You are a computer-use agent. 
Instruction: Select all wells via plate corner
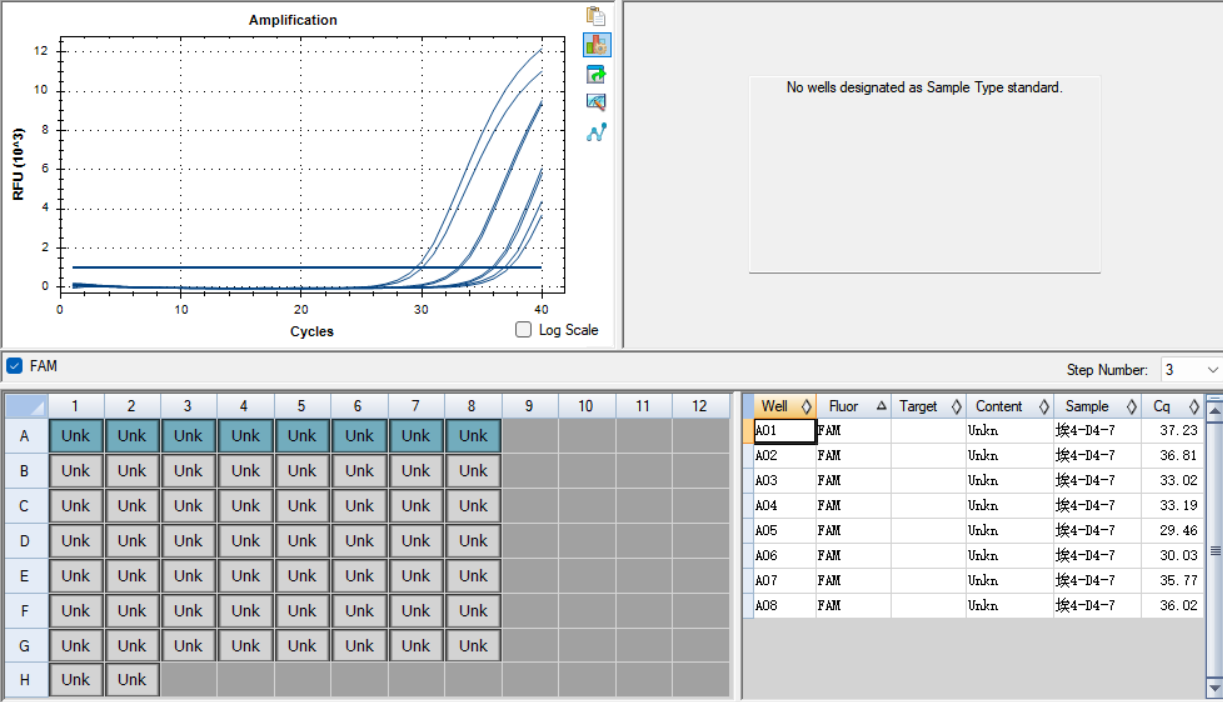[26, 406]
